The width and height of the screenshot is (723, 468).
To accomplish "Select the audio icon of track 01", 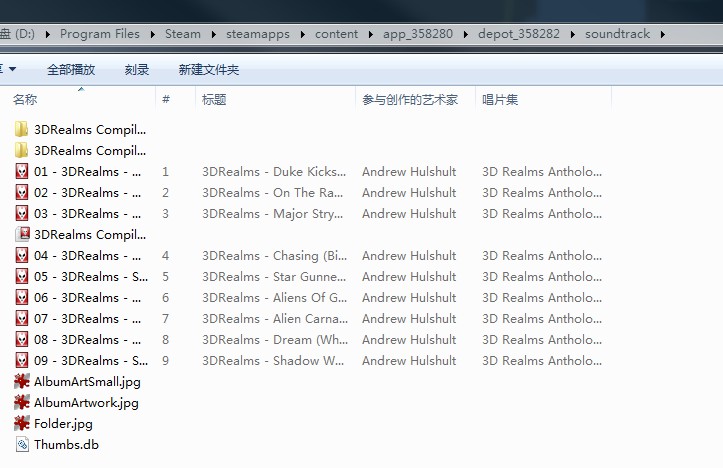I will tap(22, 172).
